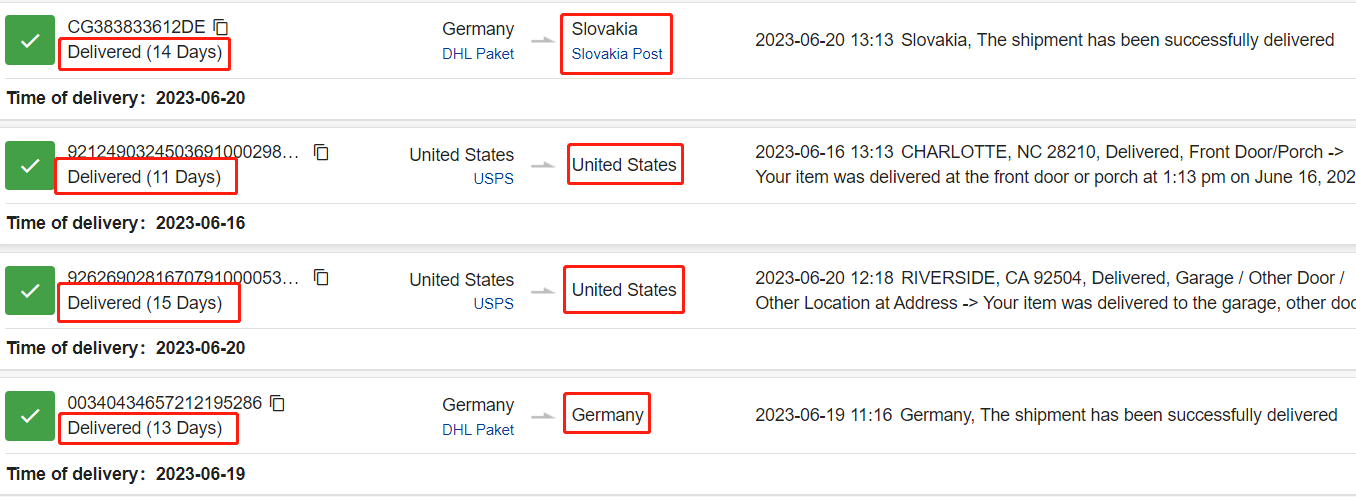Select the Delivered (14 Days) status
Screen dimensions: 1356x497
[x=145, y=52]
